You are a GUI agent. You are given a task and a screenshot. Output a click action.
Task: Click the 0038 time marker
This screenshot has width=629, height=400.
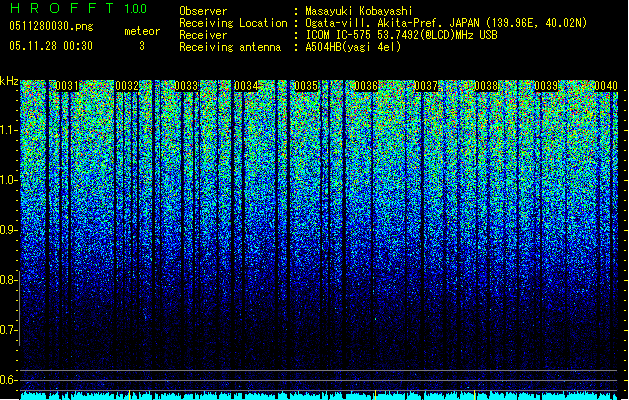(486, 86)
